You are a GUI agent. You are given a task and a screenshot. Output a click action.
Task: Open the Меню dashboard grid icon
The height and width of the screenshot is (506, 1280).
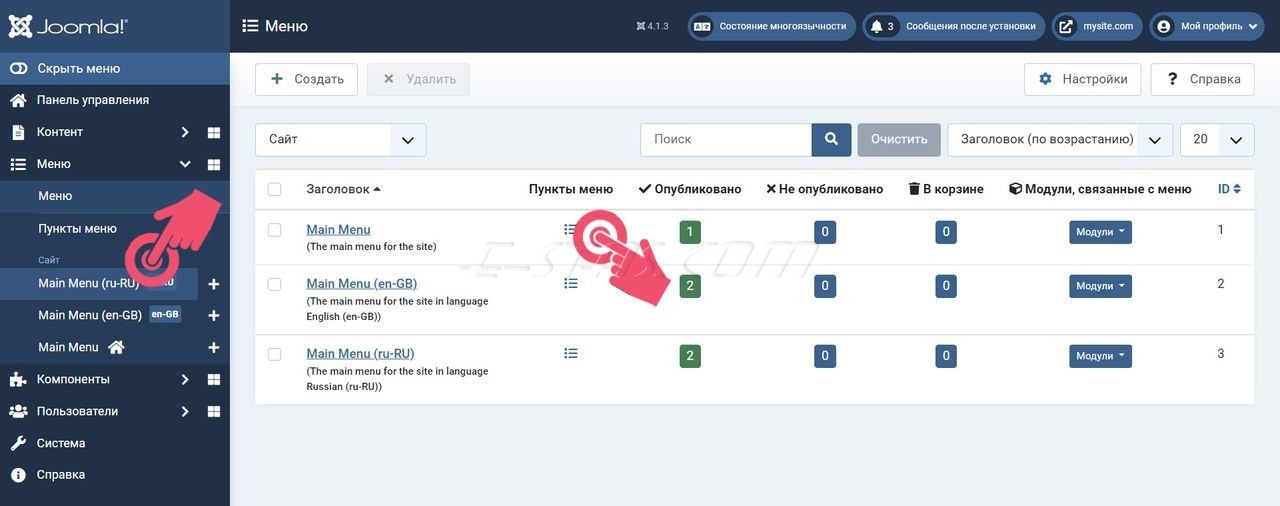pos(214,164)
